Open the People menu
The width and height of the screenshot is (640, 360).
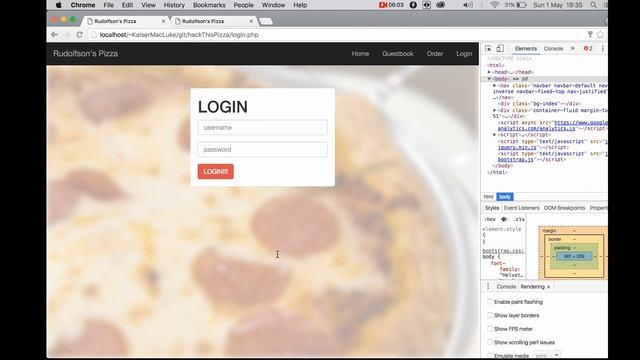(x=244, y=5)
